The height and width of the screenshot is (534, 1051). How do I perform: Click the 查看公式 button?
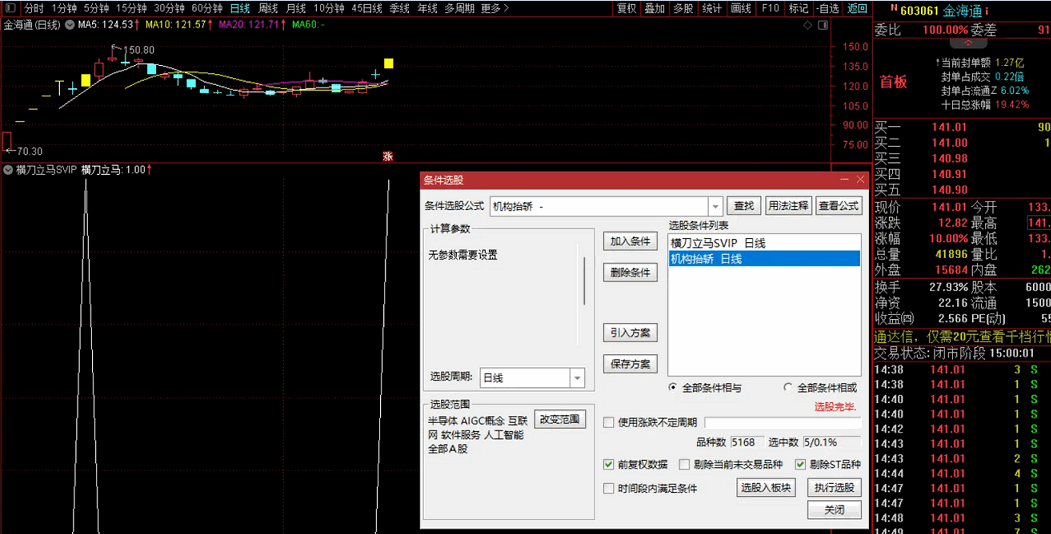click(839, 206)
